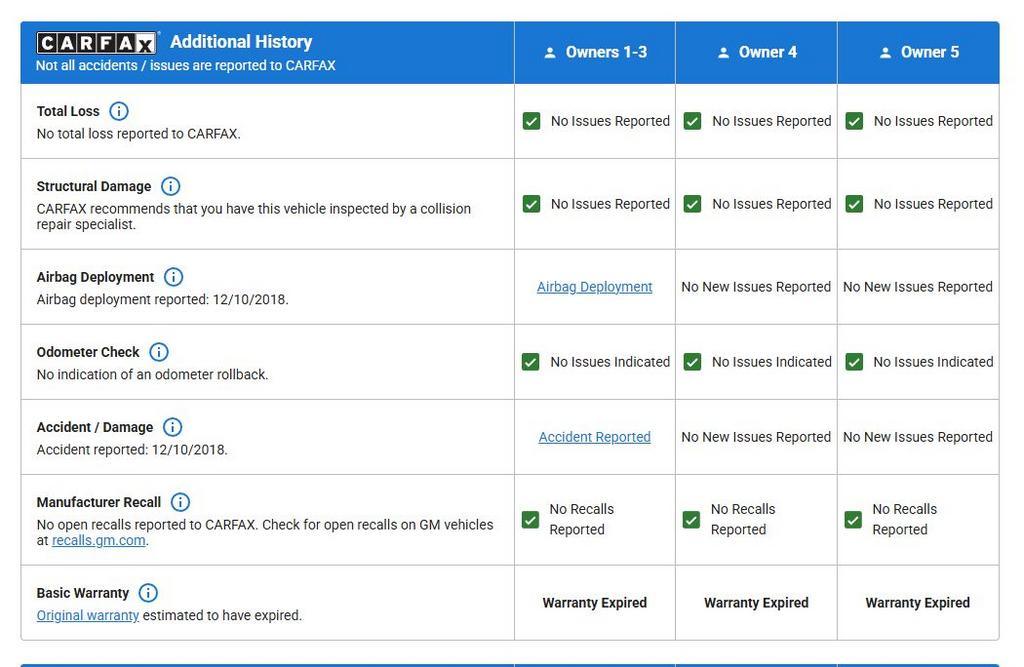Select the Owners 1-3 column header
The image size is (1024, 667).
[x=596, y=52]
